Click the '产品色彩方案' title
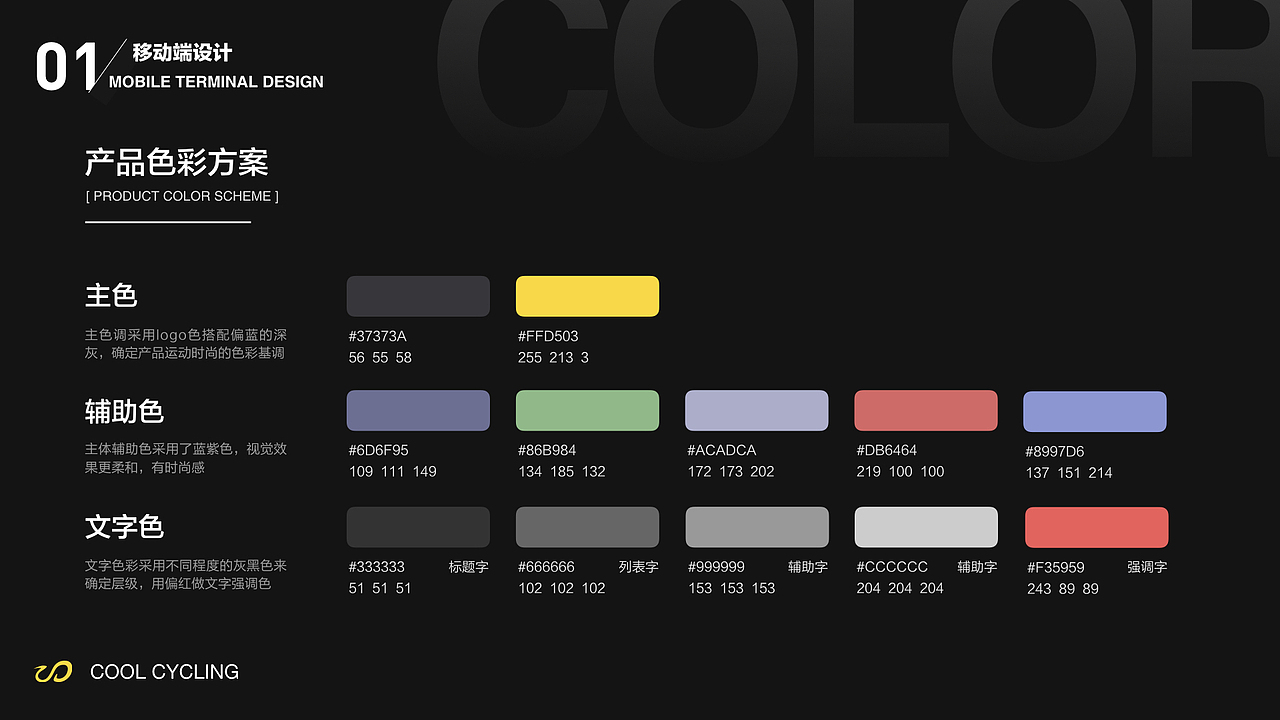This screenshot has width=1280, height=720. coord(177,162)
